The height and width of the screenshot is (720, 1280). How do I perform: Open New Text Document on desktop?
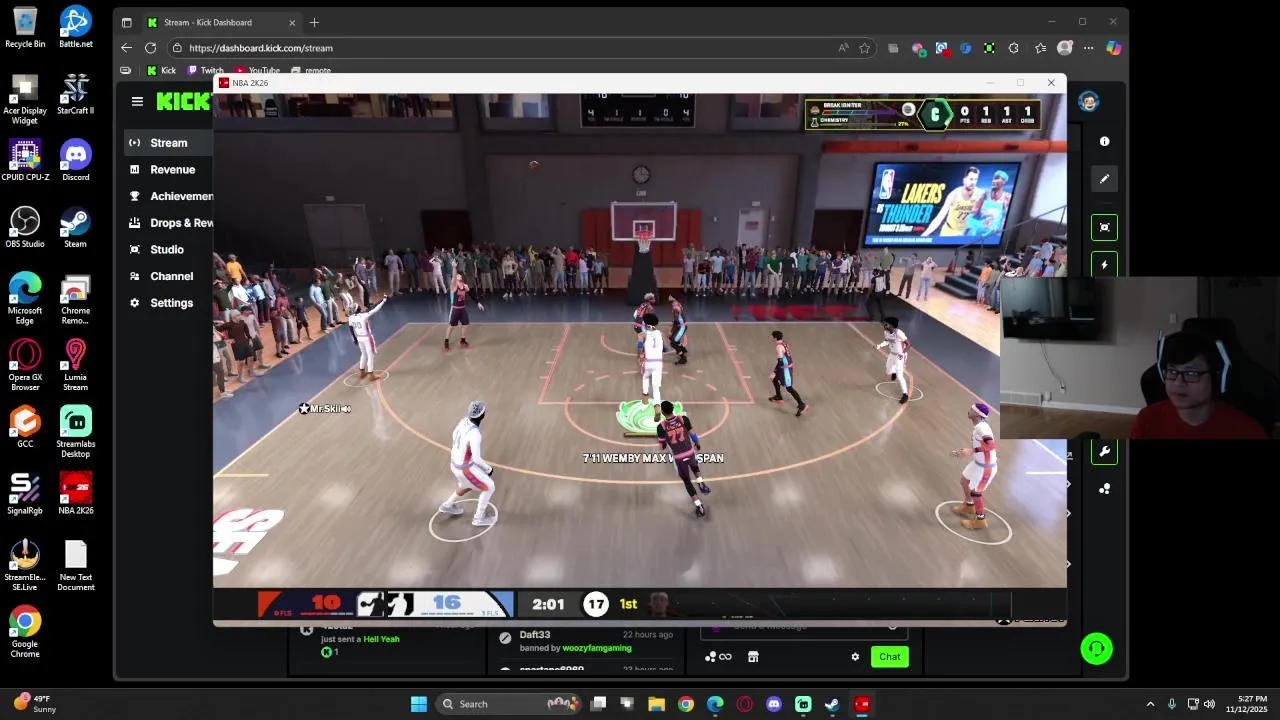[76, 566]
